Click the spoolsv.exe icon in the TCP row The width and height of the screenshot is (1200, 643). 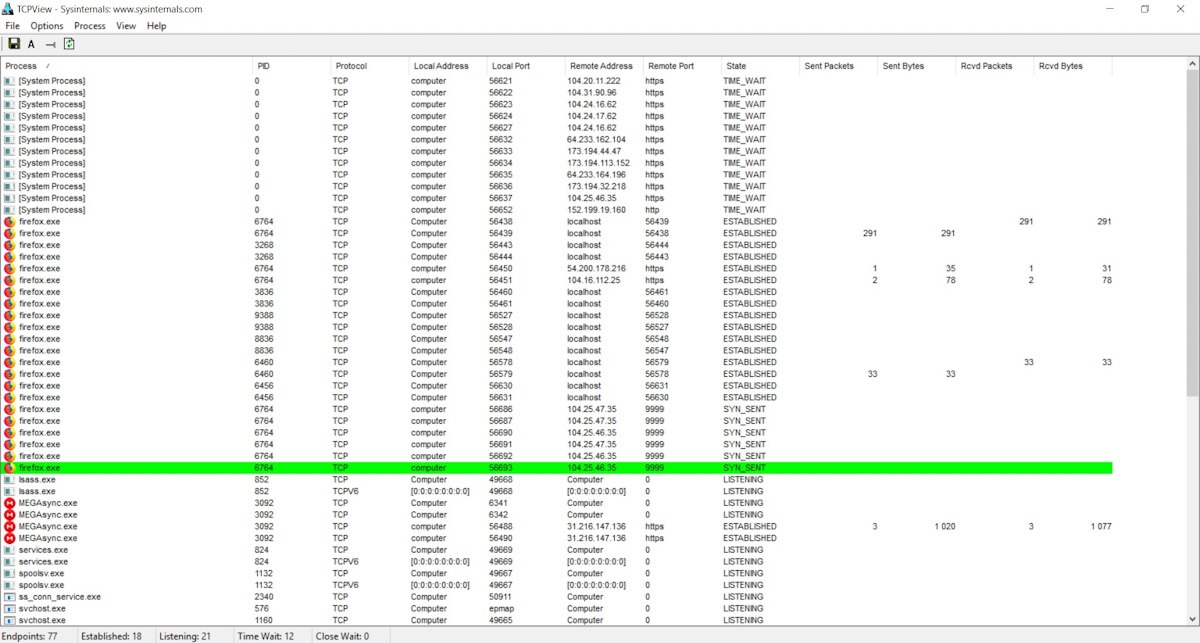9,574
